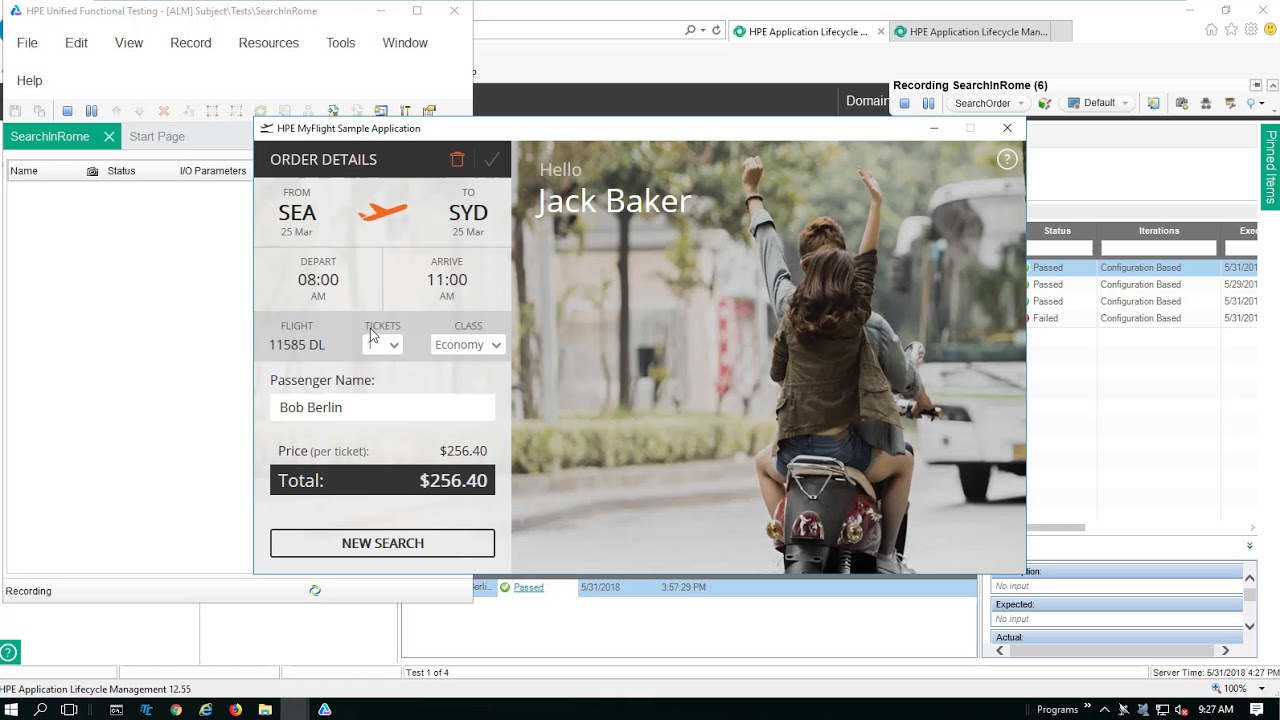
Task: Open the browser zoom 100% dropdown
Action: pyautogui.click(x=1262, y=689)
